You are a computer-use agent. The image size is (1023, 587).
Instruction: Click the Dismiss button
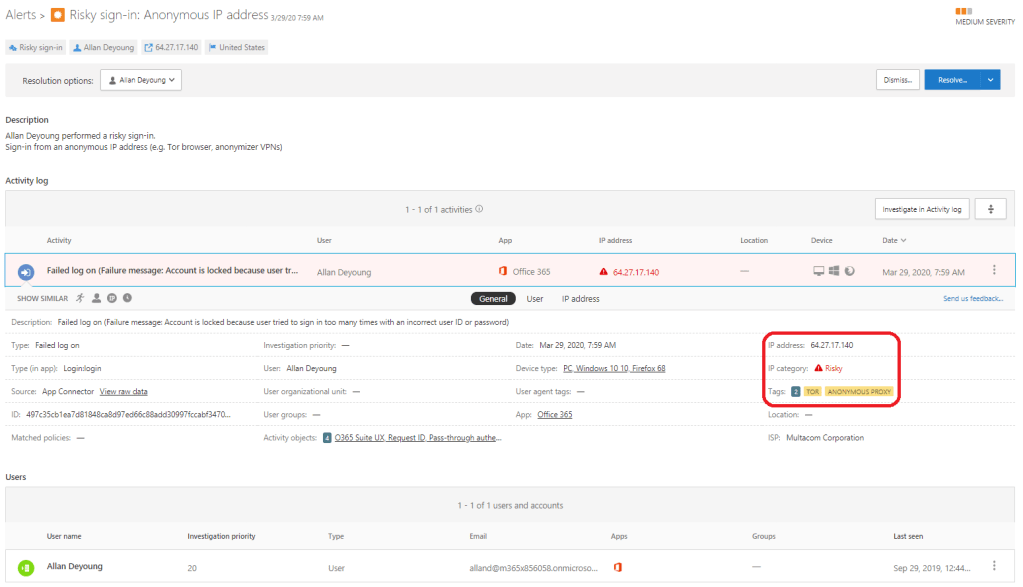click(897, 80)
